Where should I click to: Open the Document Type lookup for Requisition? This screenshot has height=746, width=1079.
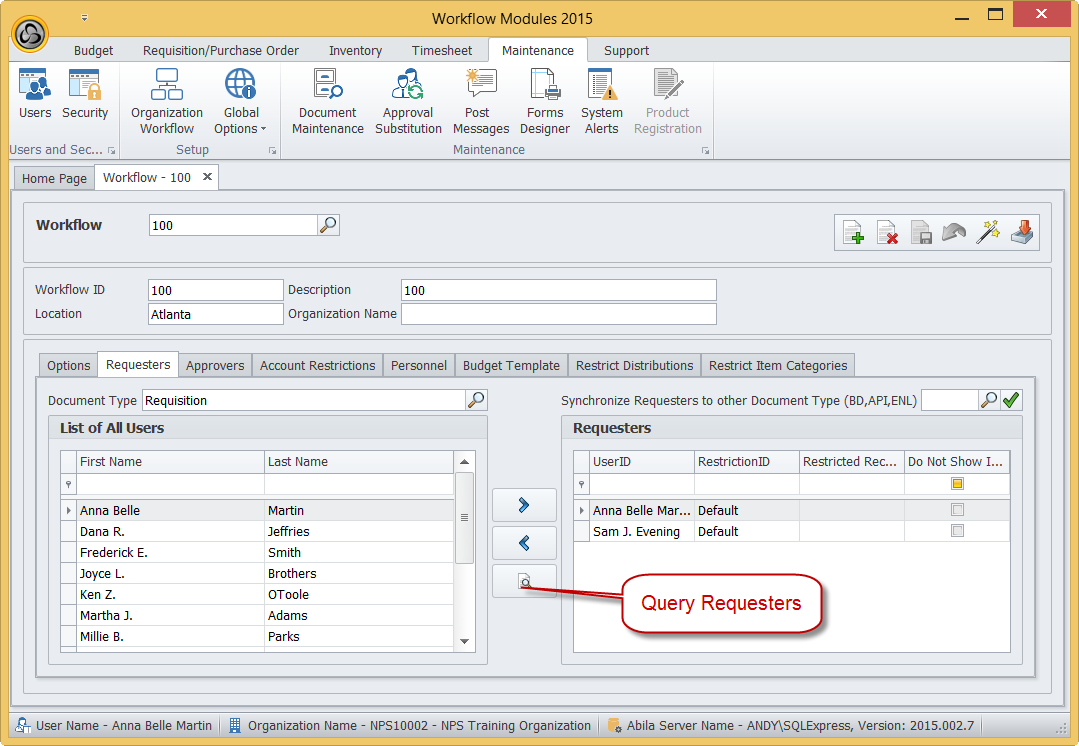click(x=476, y=400)
